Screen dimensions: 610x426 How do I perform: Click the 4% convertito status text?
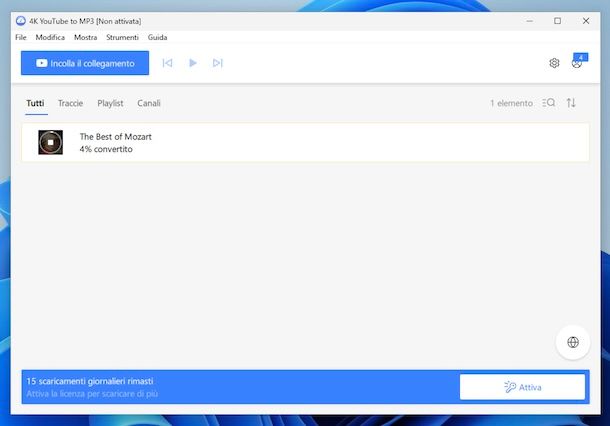pos(106,149)
